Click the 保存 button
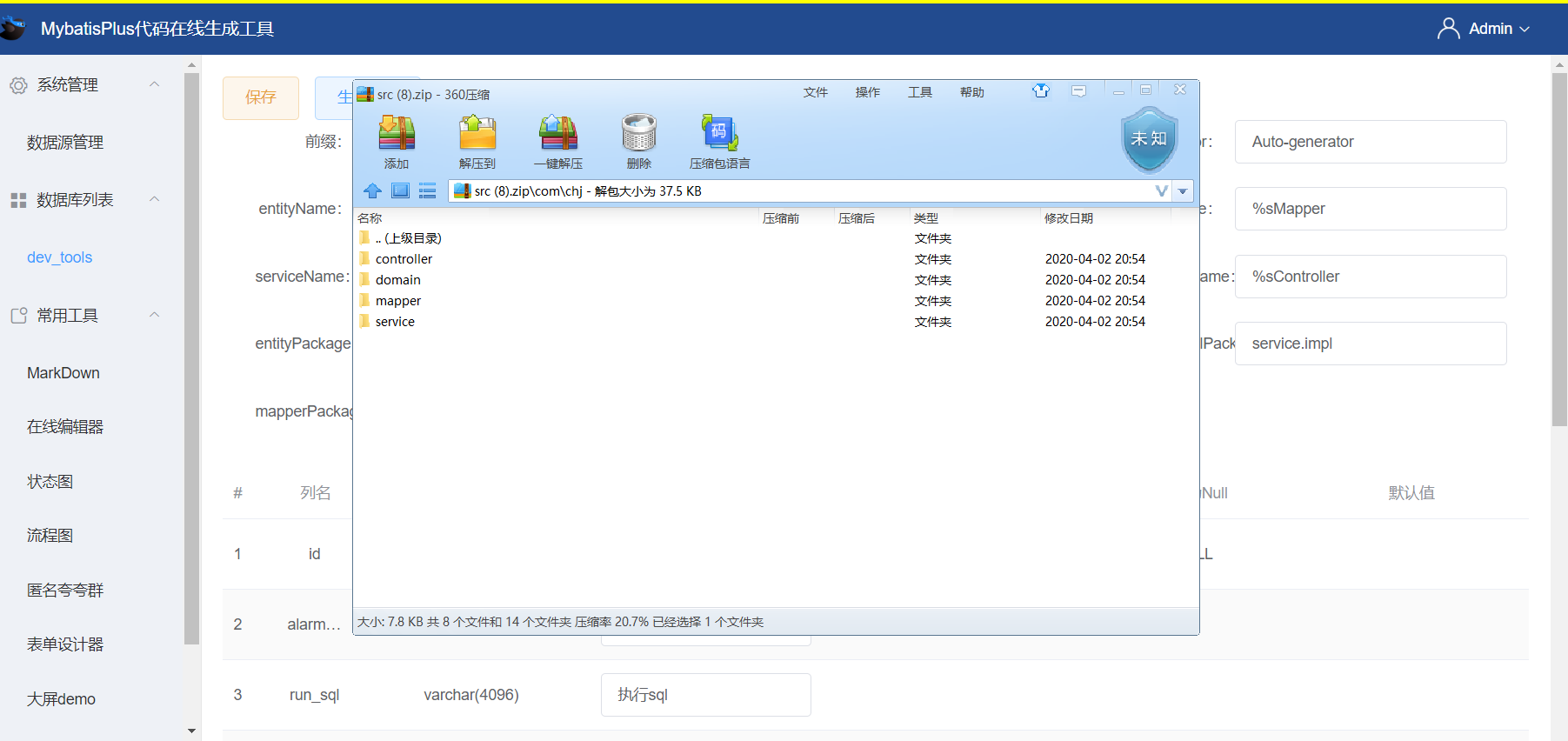Image resolution: width=1568 pixels, height=741 pixels. [261, 97]
